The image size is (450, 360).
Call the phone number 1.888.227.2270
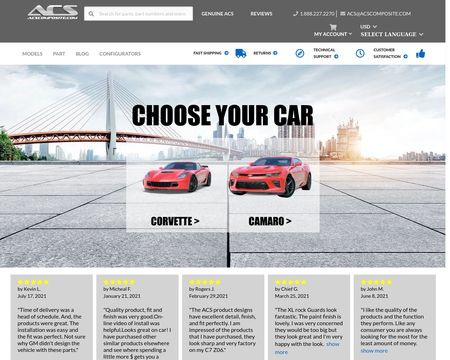pos(314,14)
